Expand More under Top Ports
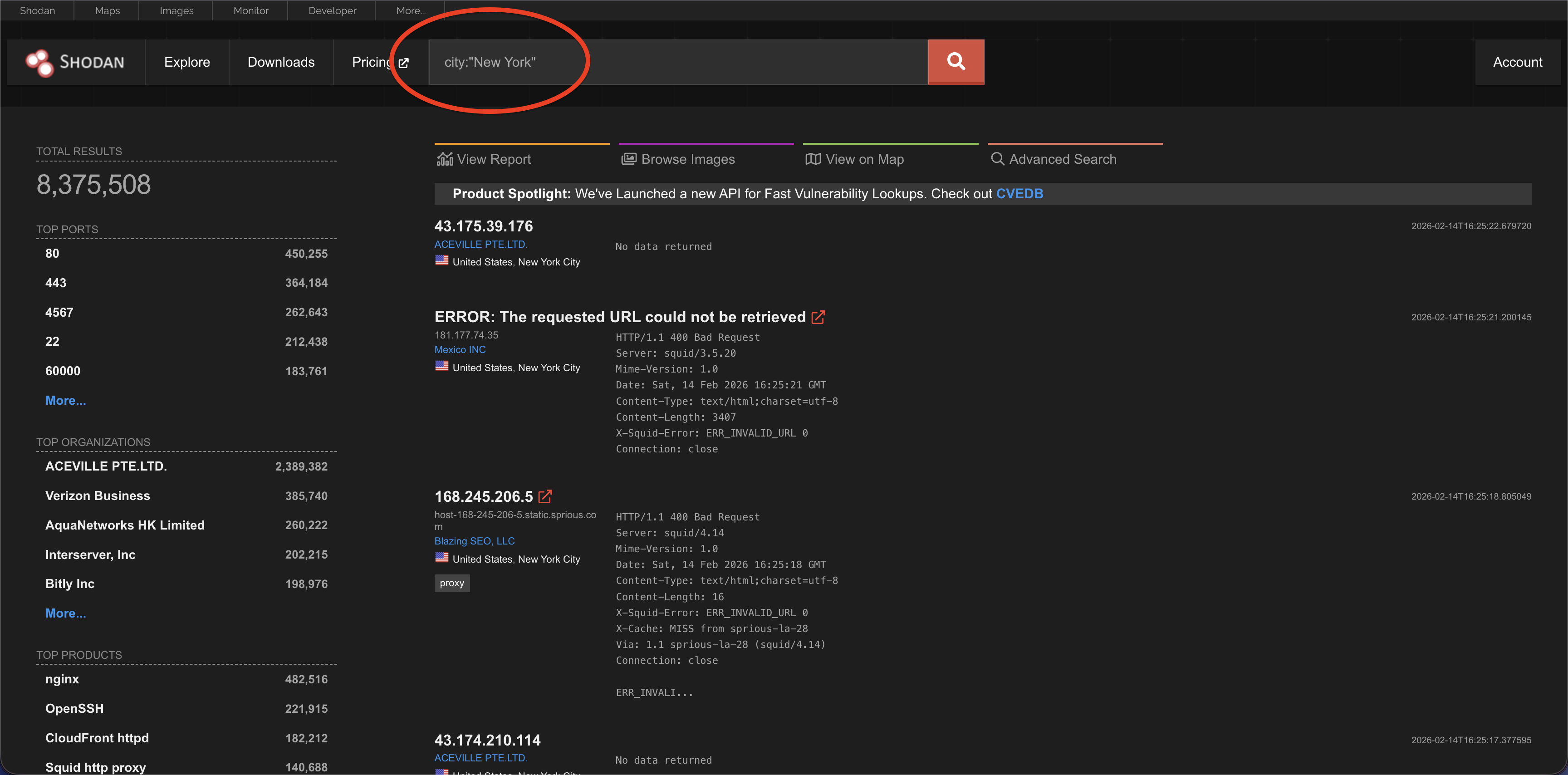Screen dimensions: 1568x775 tap(66, 401)
